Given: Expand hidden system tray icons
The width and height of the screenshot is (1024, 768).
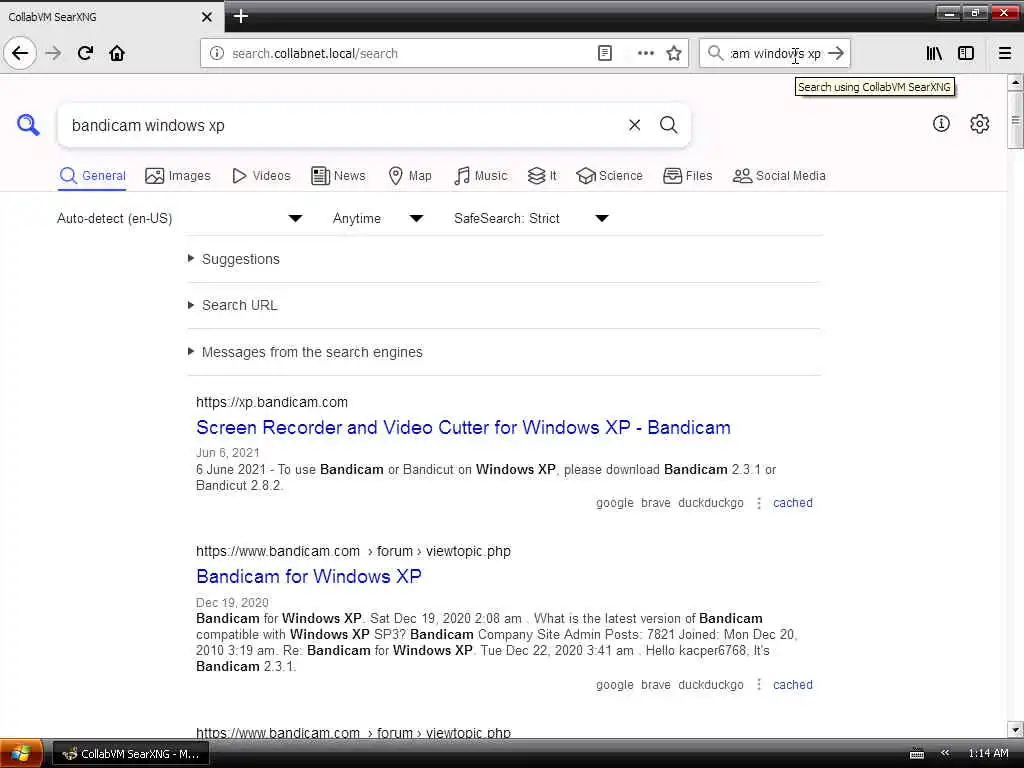Looking at the screenshot, I should (945, 753).
